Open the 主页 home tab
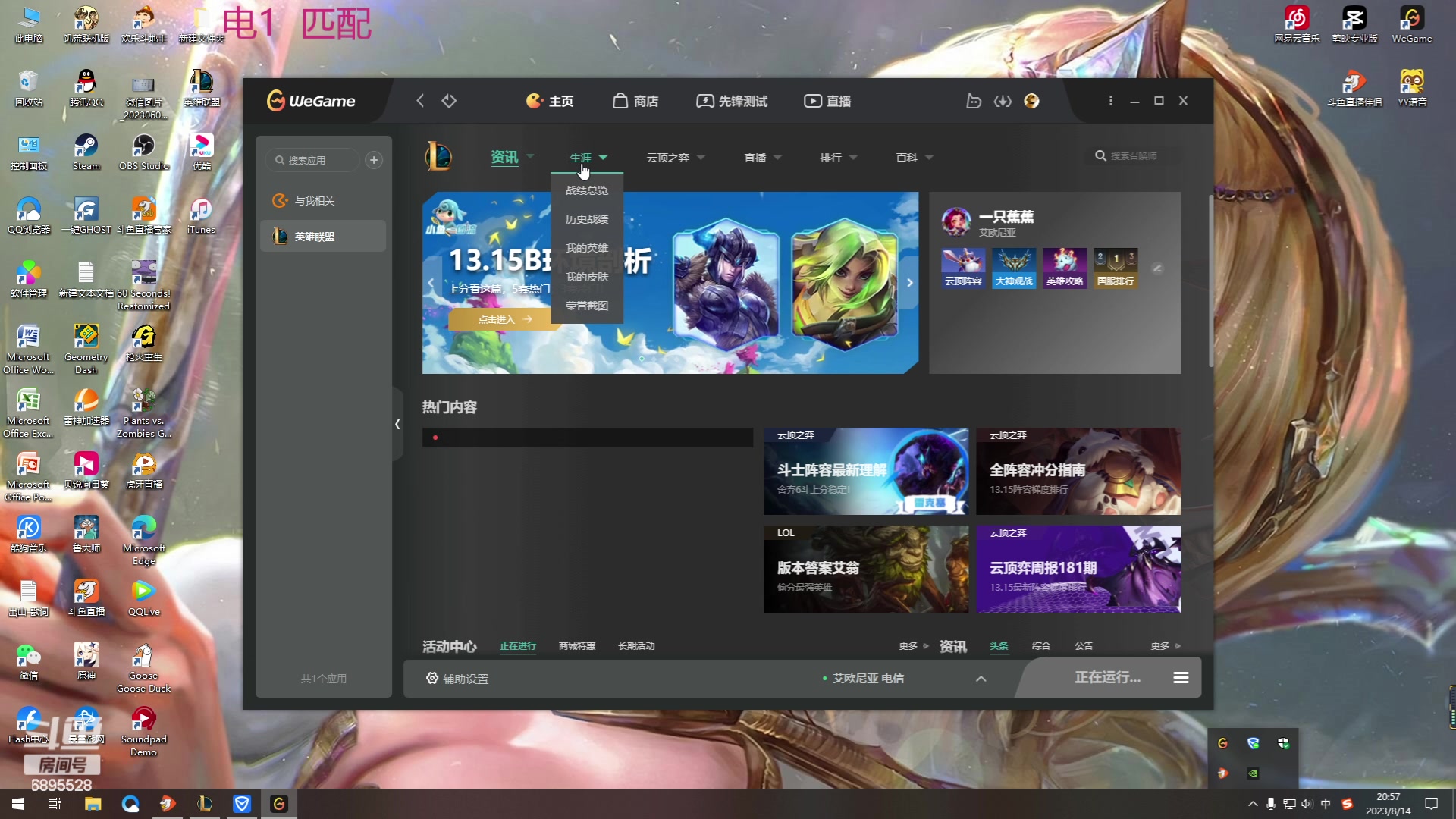The width and height of the screenshot is (1456, 819). pos(550,101)
